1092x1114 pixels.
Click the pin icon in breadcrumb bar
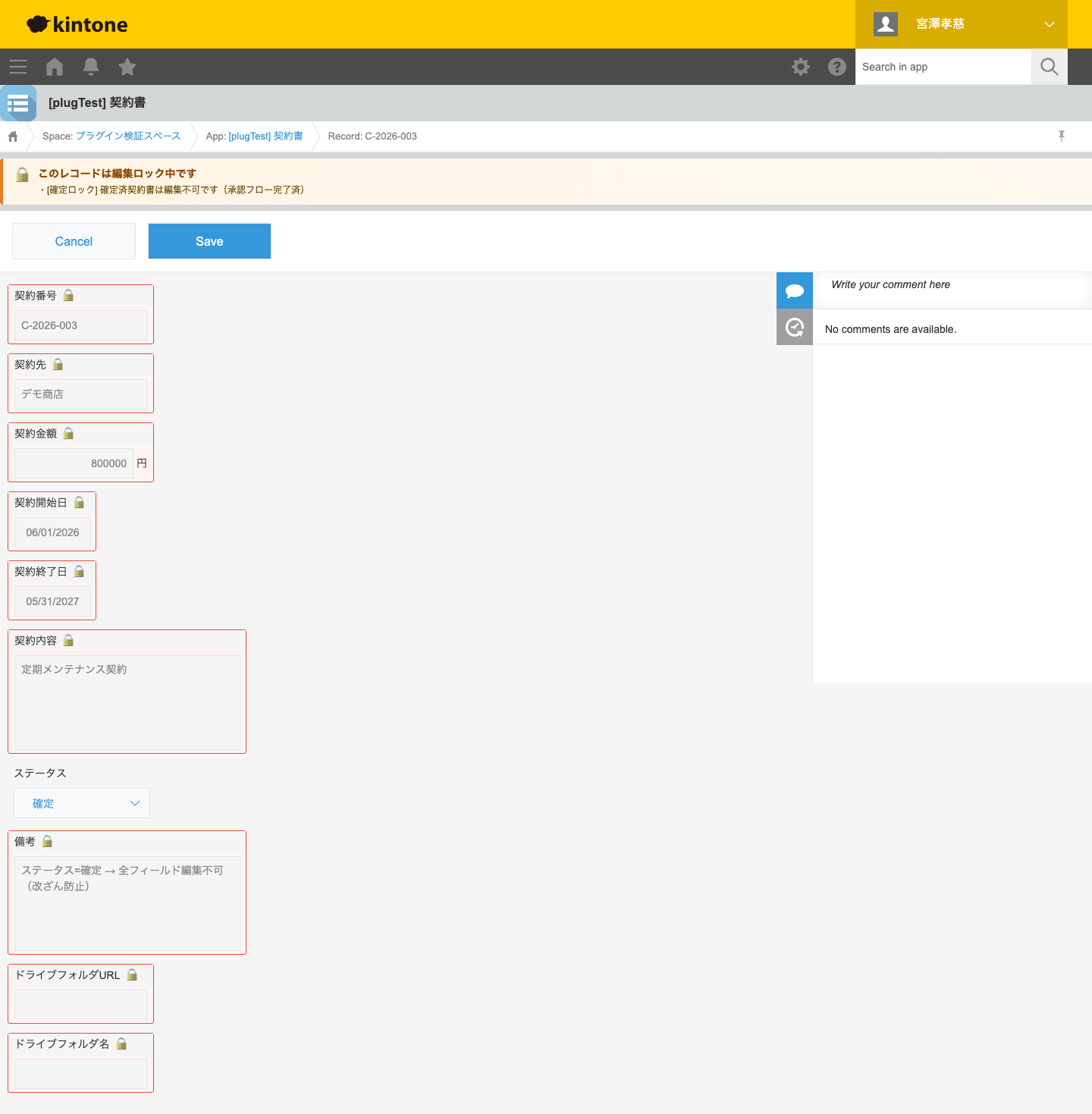tap(1062, 136)
